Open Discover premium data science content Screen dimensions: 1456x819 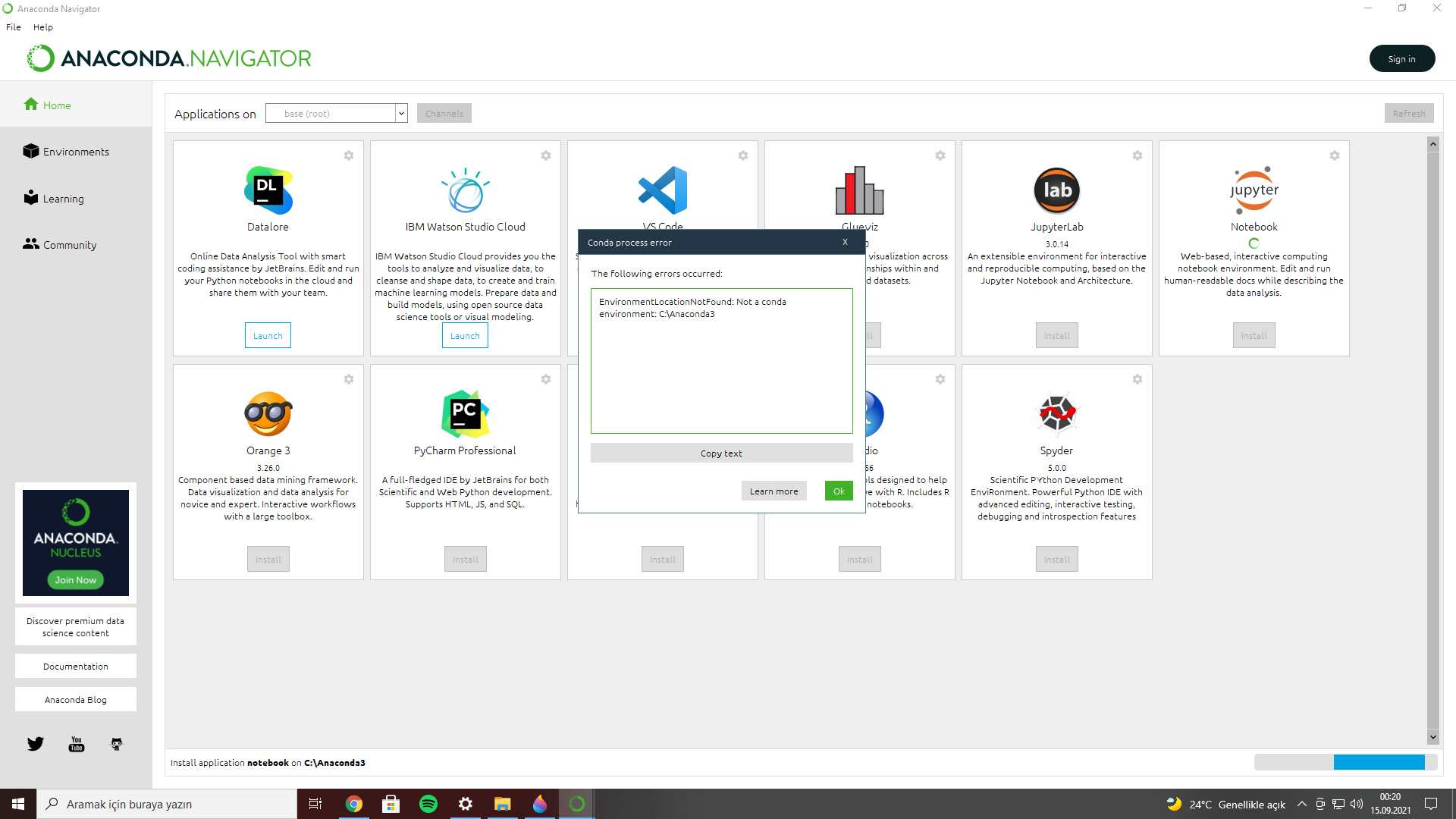pos(76,626)
